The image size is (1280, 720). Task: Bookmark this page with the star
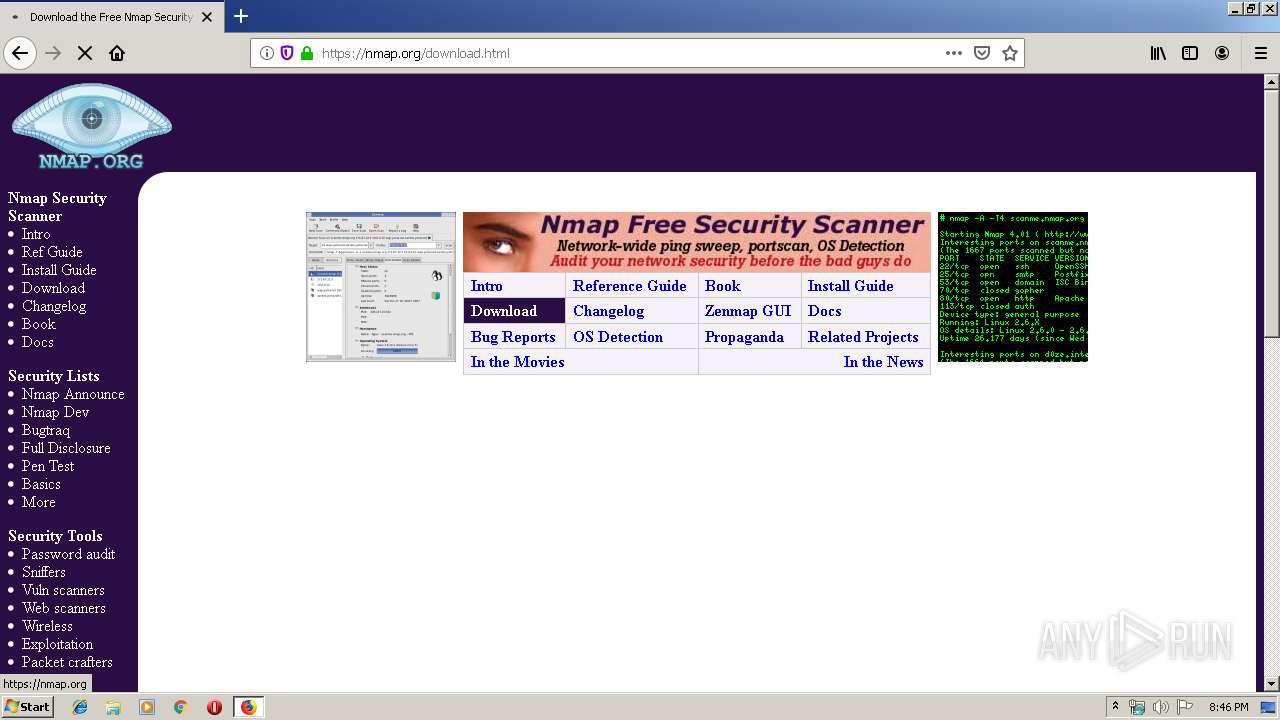coord(1010,53)
